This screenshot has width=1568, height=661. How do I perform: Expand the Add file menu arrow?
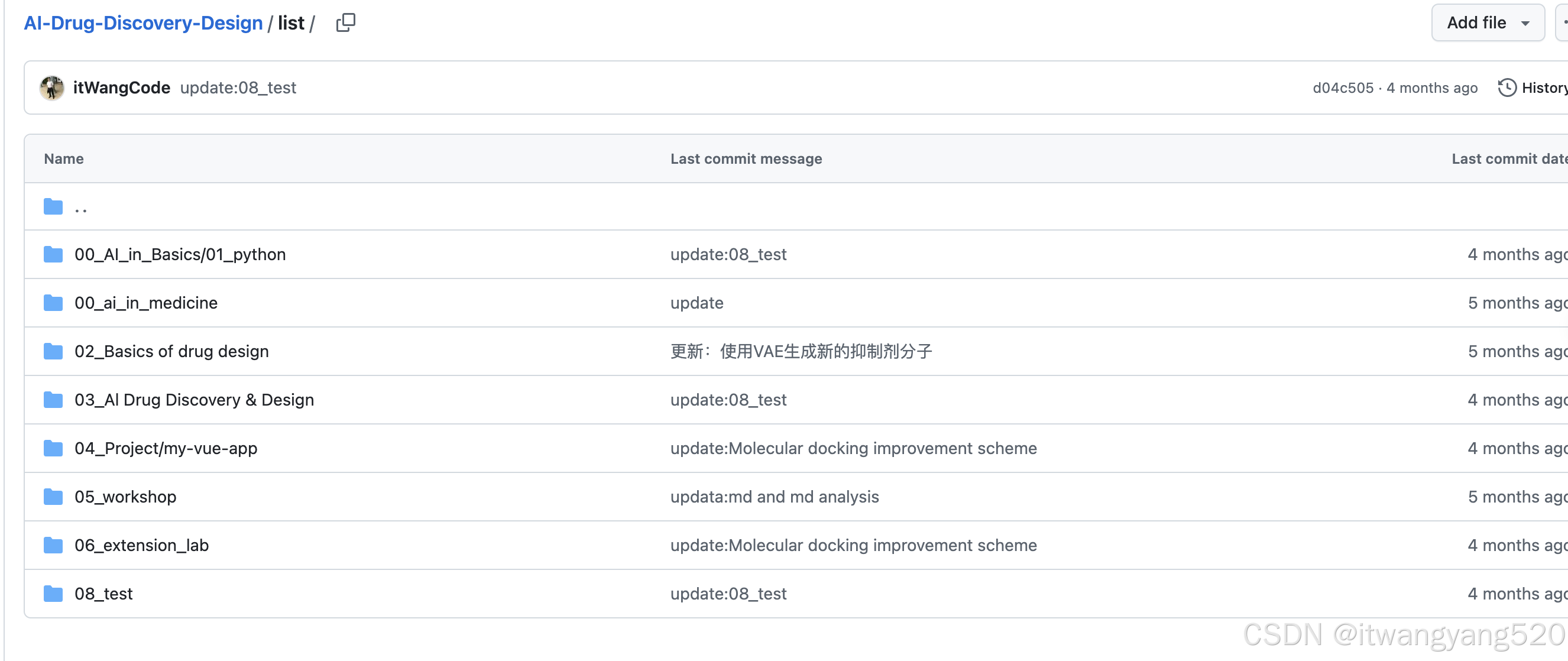(1525, 22)
